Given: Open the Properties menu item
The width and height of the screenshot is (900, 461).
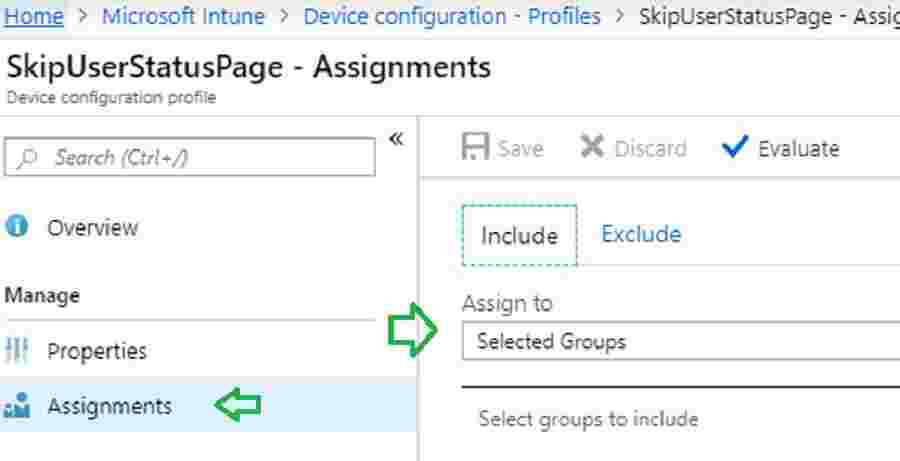Looking at the screenshot, I should 96,351.
